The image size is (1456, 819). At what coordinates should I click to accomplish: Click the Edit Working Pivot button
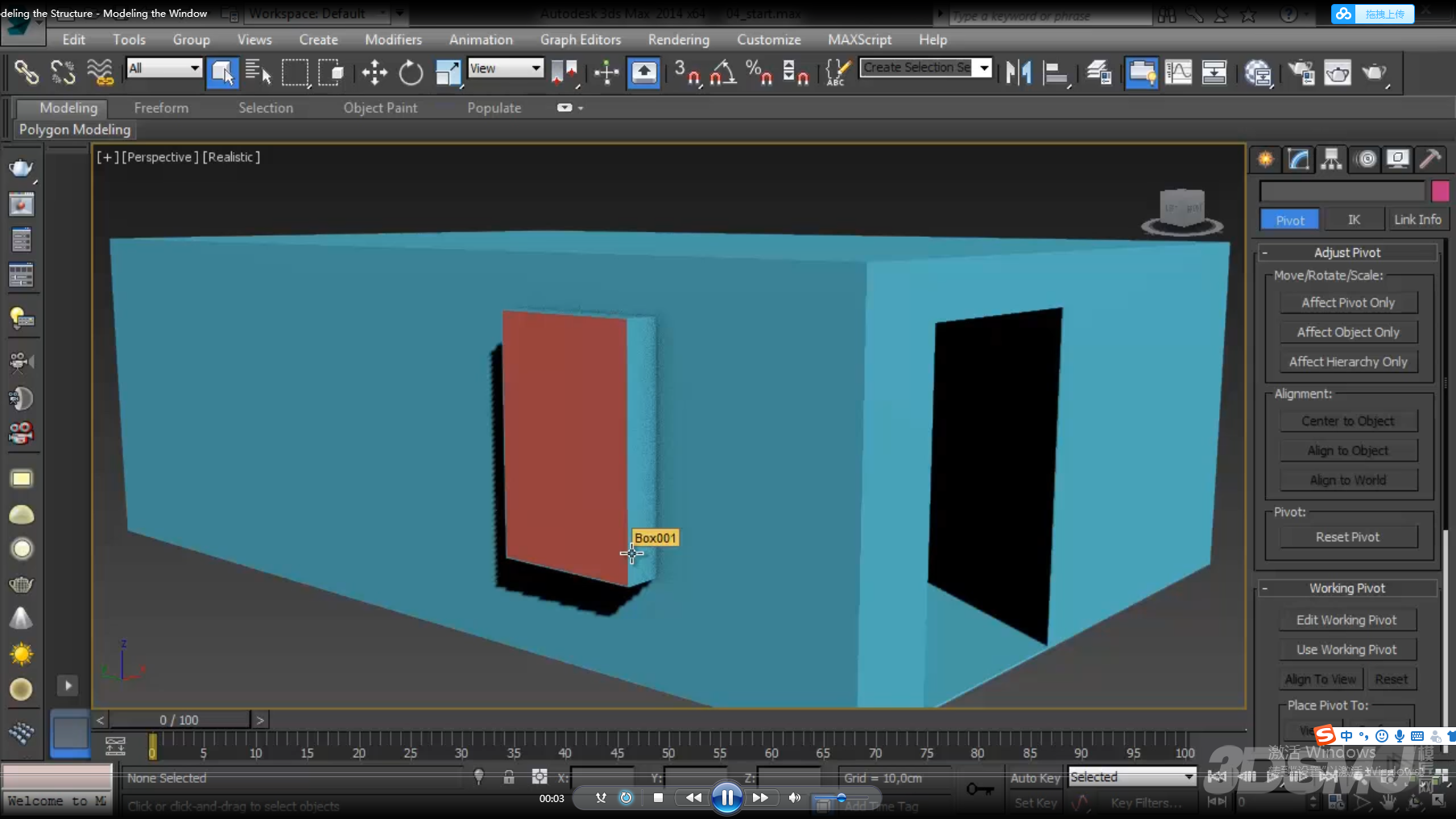click(1346, 620)
